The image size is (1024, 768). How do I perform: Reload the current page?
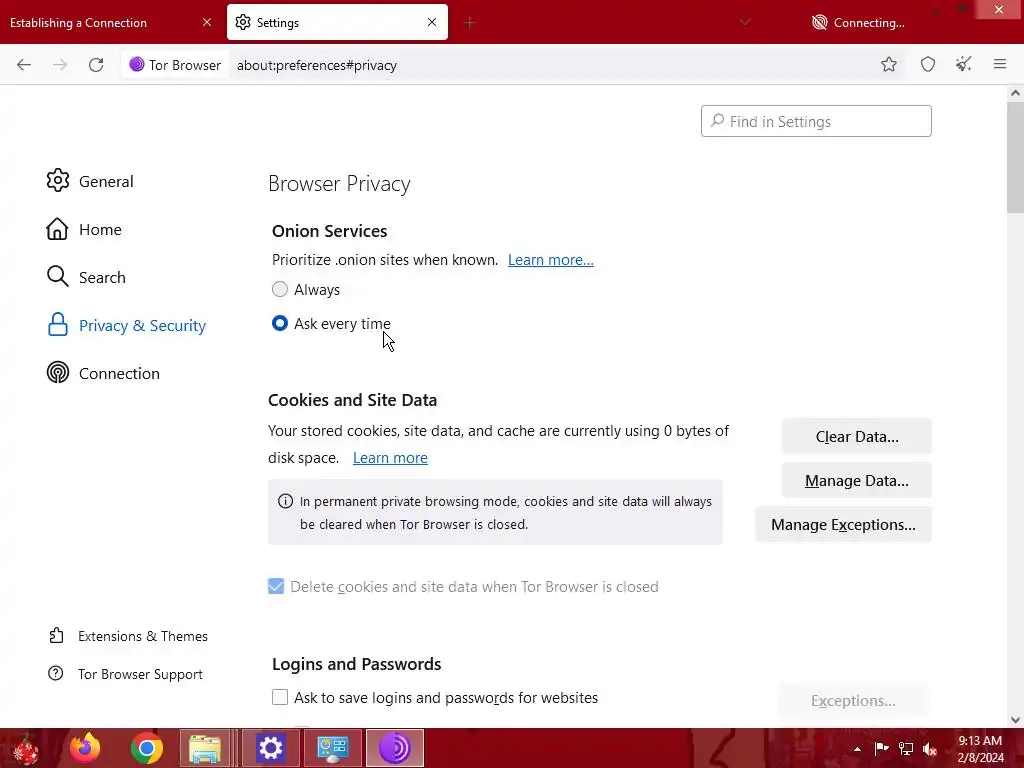[x=96, y=65]
